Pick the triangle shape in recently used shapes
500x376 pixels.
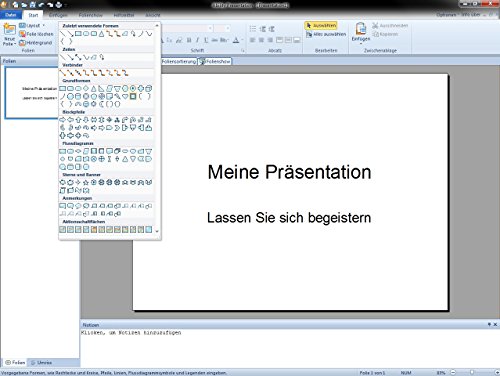click(x=102, y=34)
